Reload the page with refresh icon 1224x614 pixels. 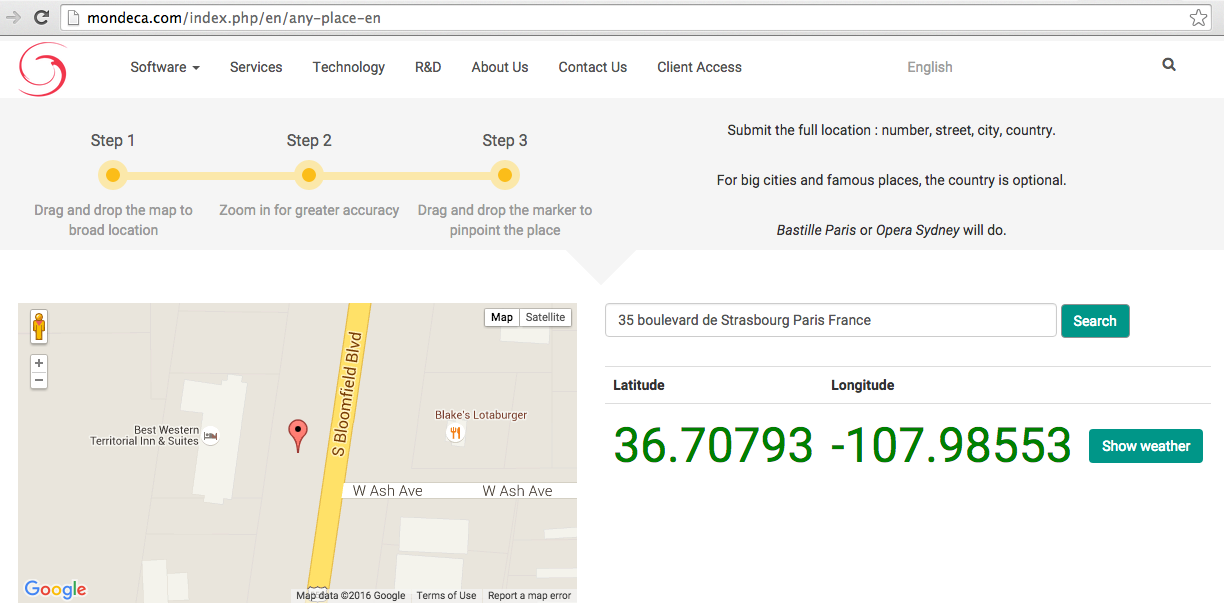coord(42,17)
